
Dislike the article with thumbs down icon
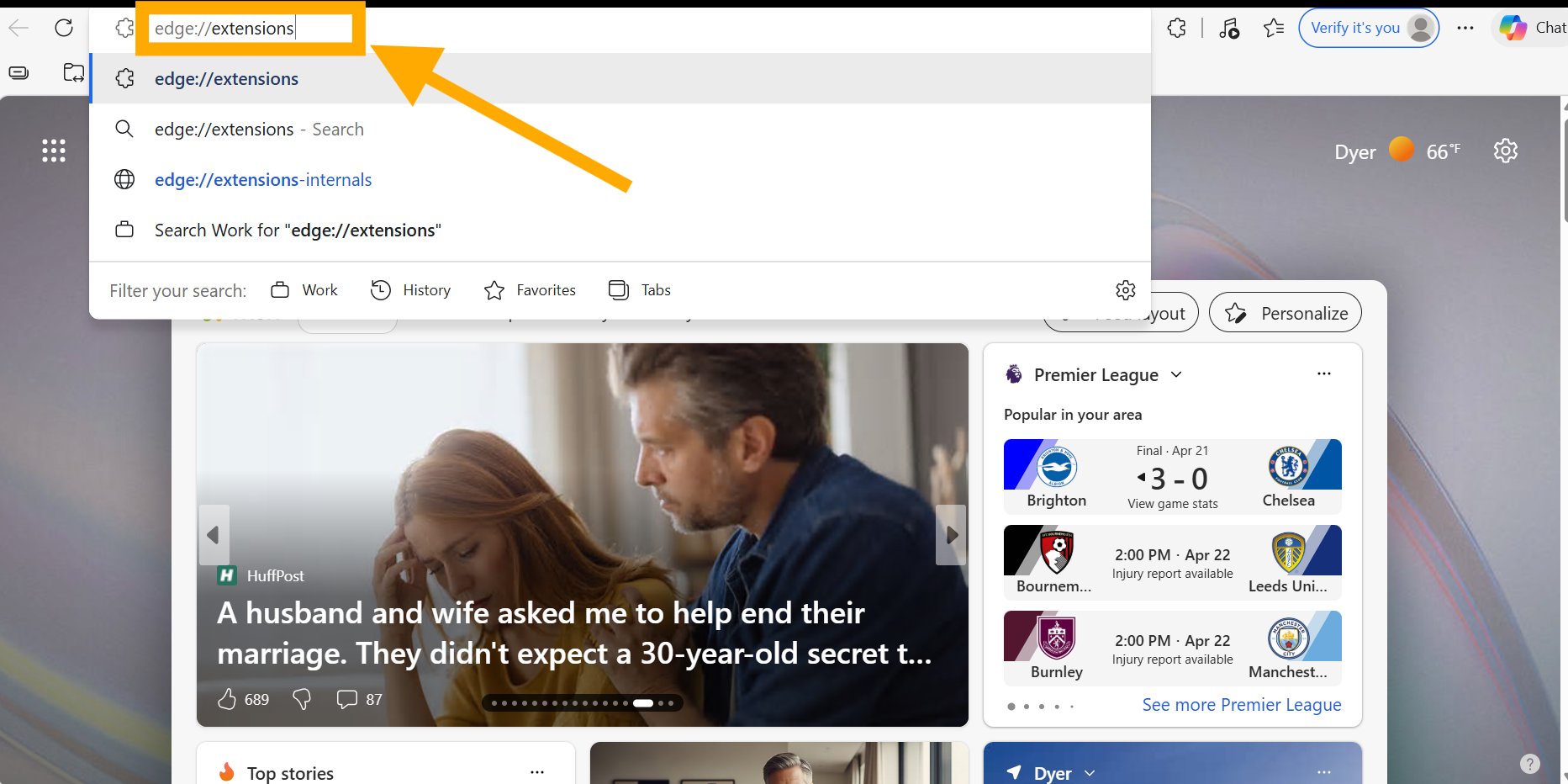click(x=302, y=699)
